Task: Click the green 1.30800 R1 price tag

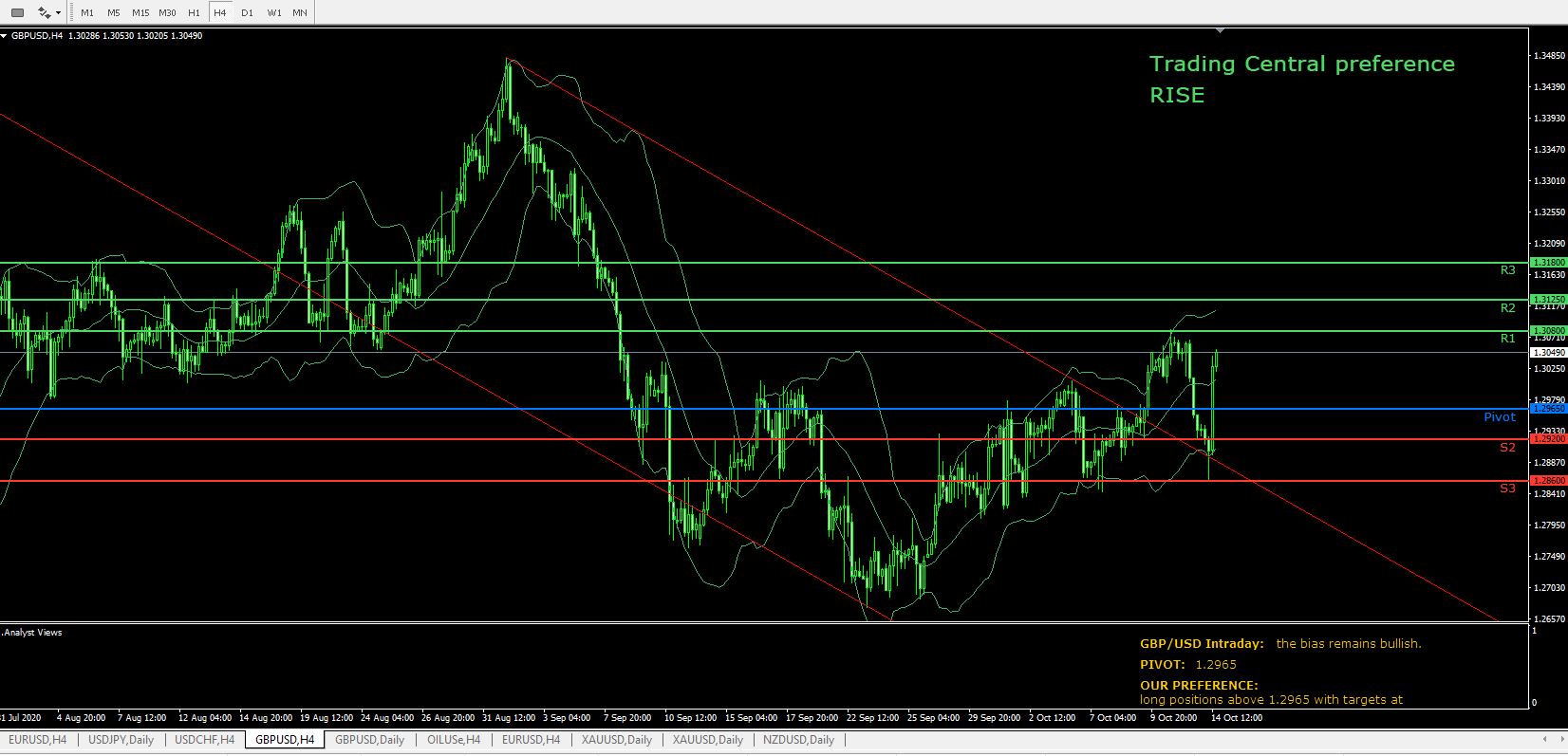Action: [1548, 330]
